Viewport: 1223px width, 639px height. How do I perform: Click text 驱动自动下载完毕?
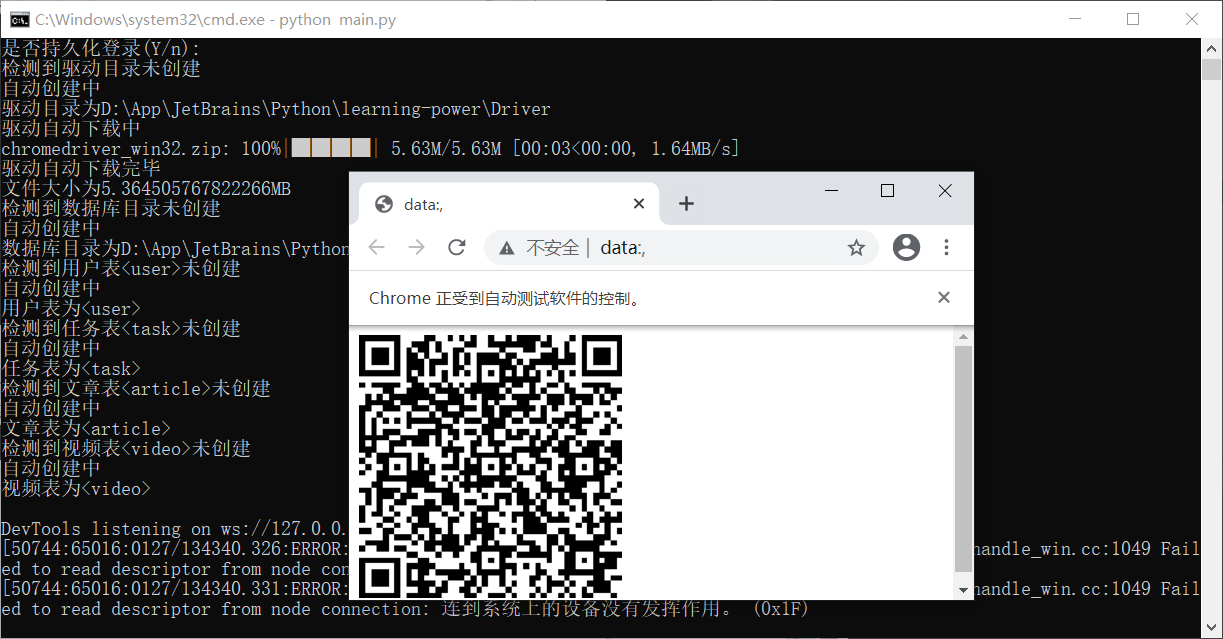(x=81, y=168)
